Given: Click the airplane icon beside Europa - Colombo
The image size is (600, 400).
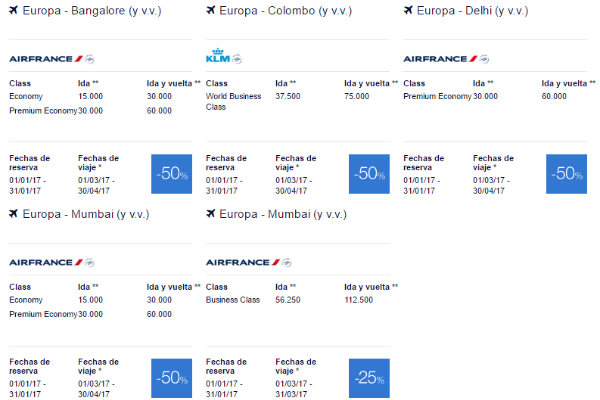Looking at the screenshot, I should click(210, 10).
